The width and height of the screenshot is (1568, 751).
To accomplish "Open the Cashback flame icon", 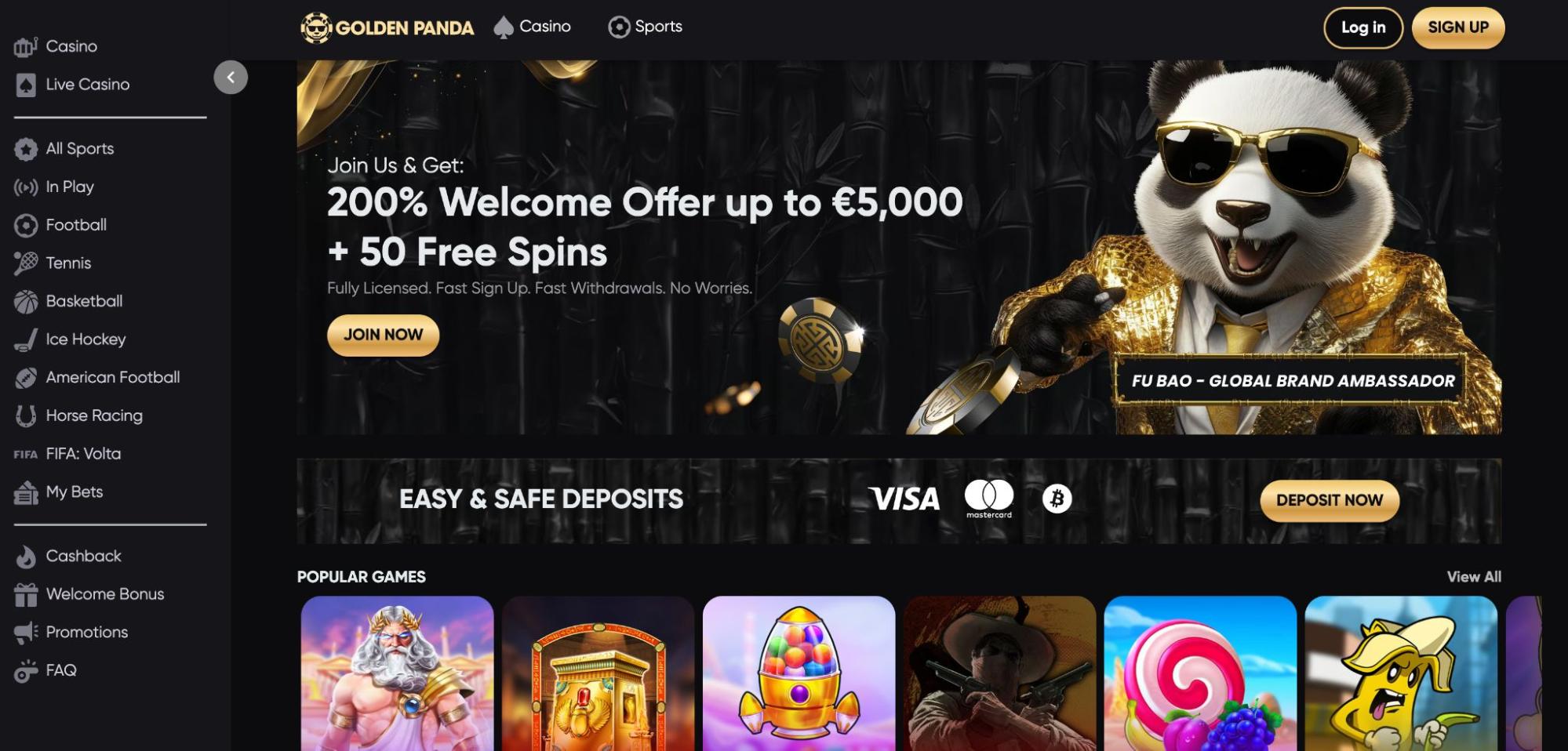I will pyautogui.click(x=26, y=556).
